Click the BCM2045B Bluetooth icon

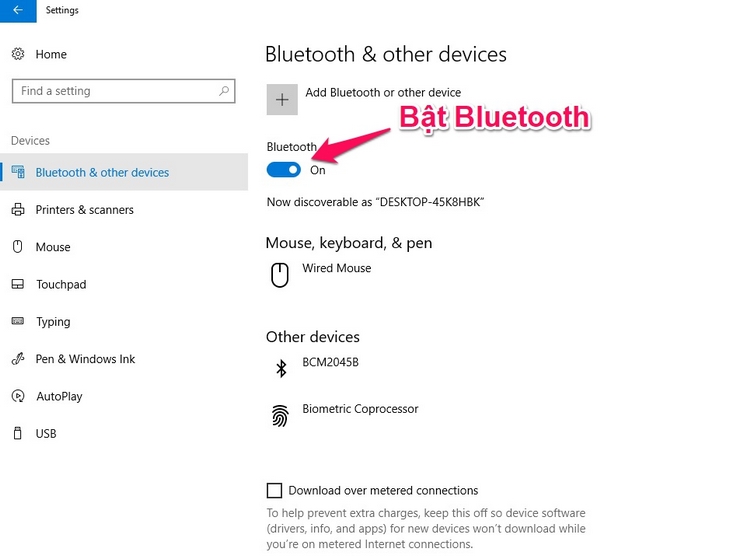coord(281,368)
